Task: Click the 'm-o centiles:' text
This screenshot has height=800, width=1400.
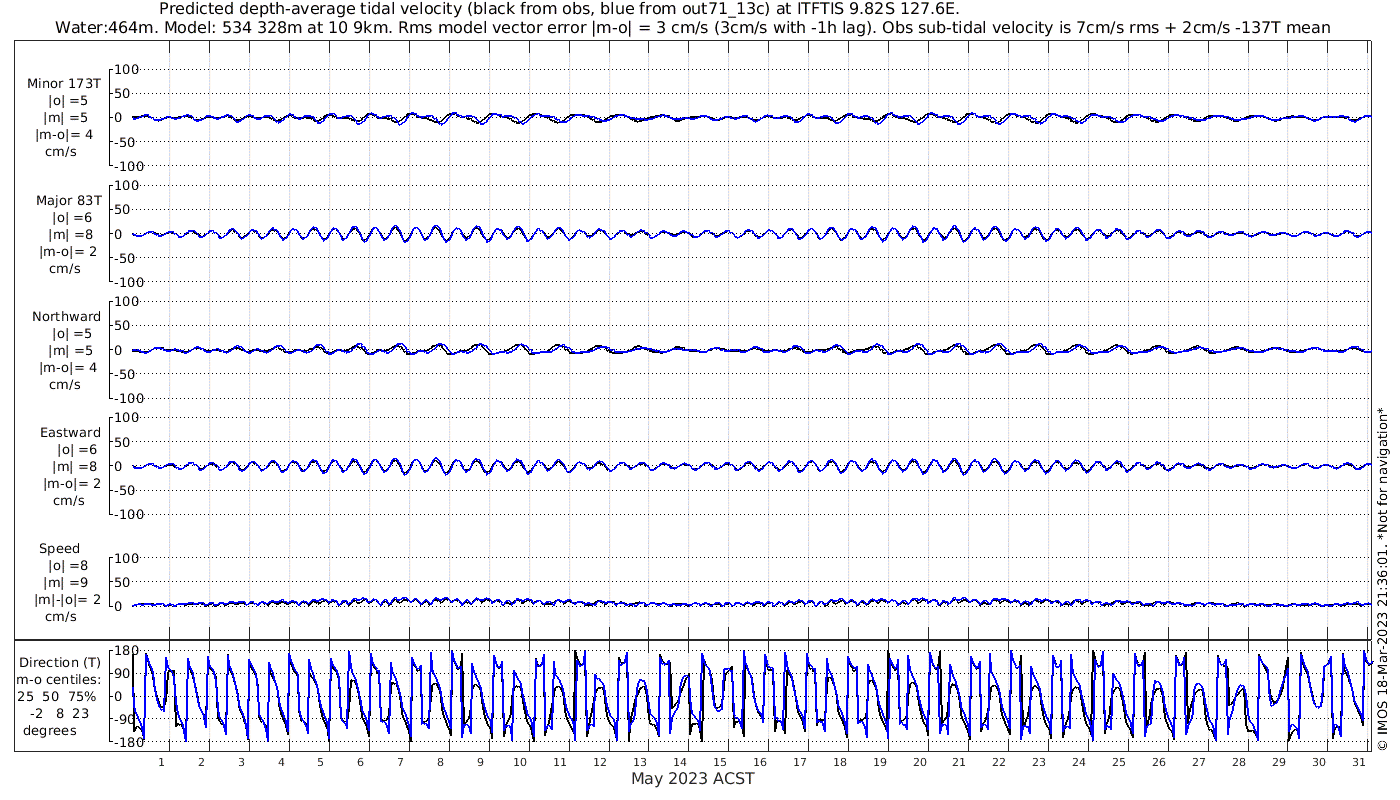Action: pos(58,680)
